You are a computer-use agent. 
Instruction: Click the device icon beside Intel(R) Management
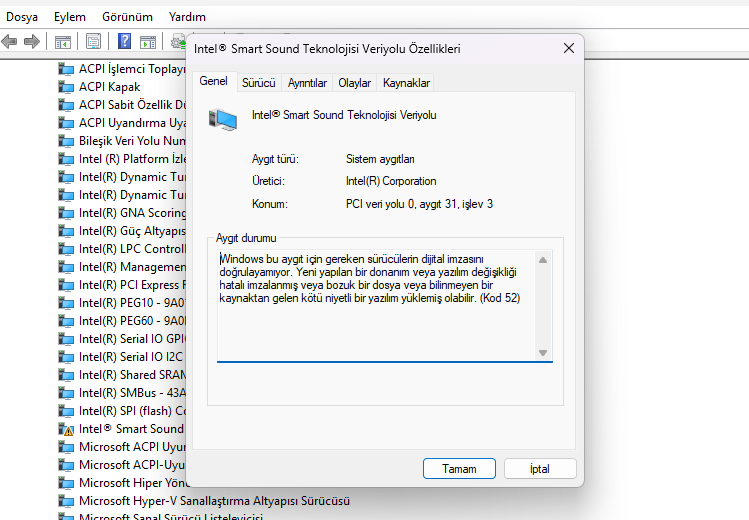coord(66,267)
